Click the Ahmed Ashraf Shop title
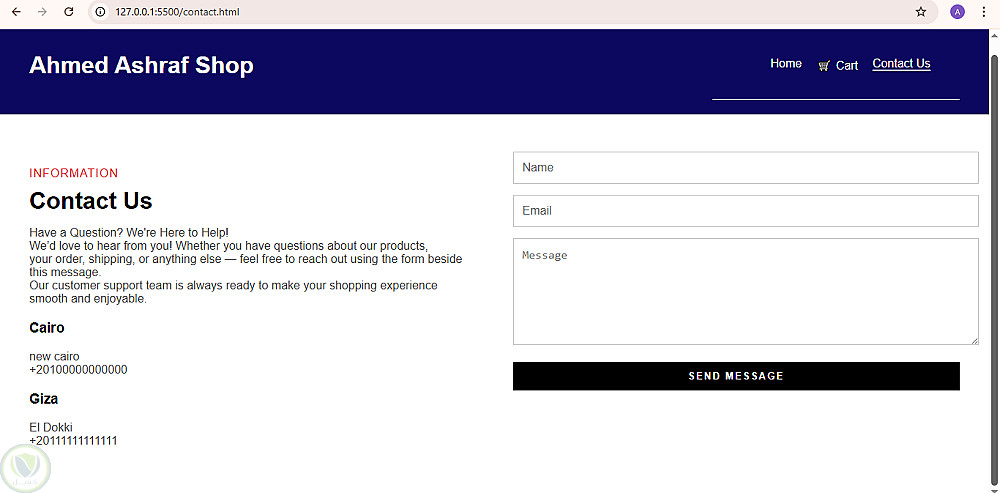1000x493 pixels. coord(141,66)
